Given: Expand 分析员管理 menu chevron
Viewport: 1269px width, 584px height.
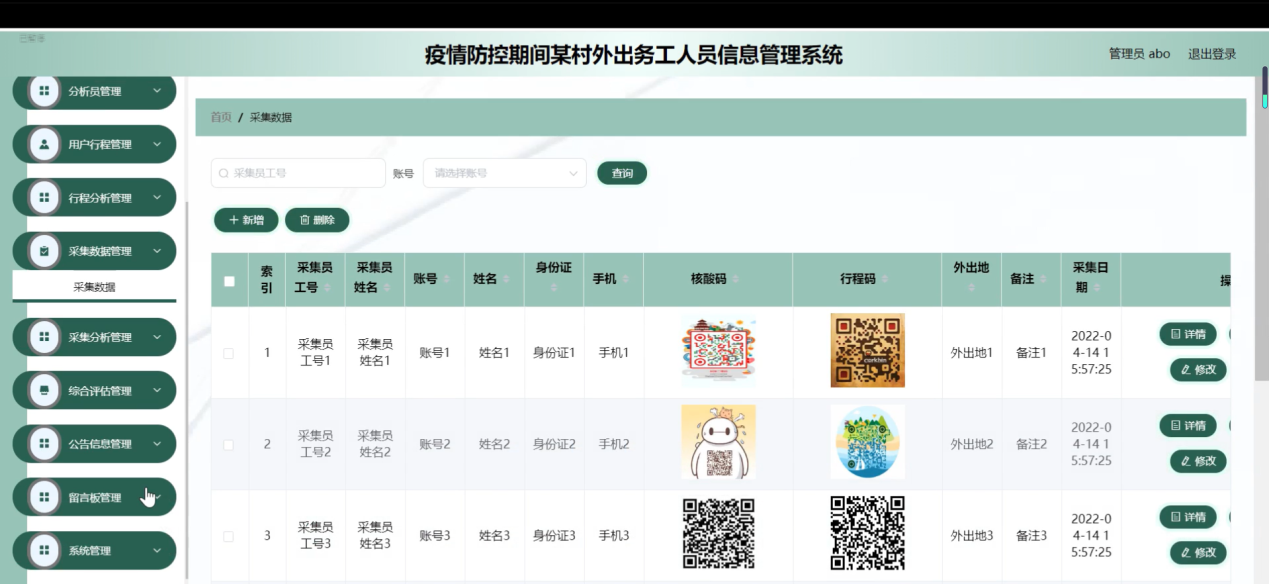Looking at the screenshot, I should (x=157, y=91).
